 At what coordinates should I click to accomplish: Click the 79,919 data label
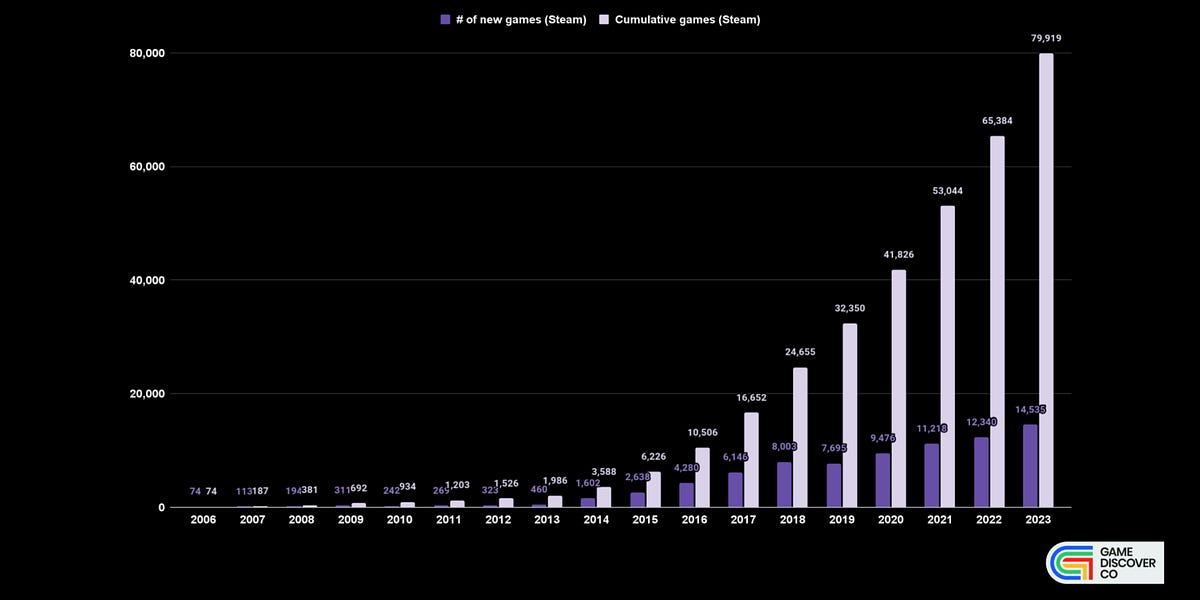(x=1046, y=38)
